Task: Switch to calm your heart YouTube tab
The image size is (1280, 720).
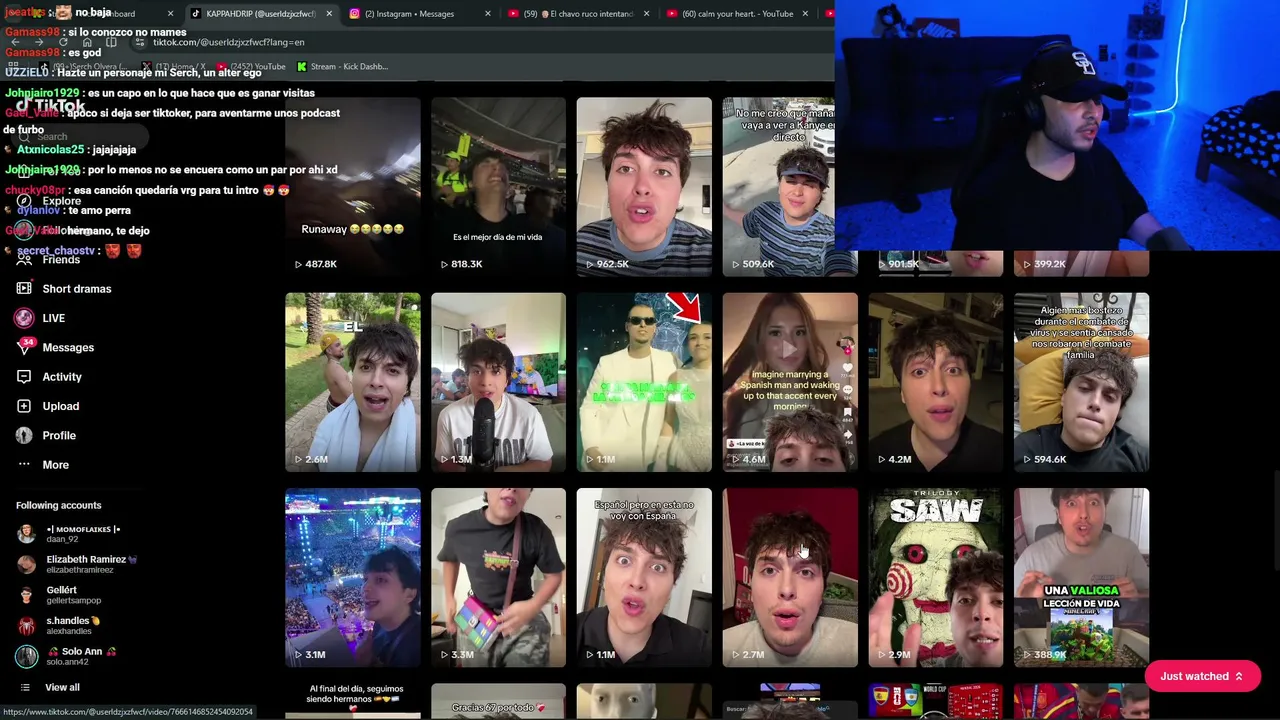Action: (x=738, y=14)
